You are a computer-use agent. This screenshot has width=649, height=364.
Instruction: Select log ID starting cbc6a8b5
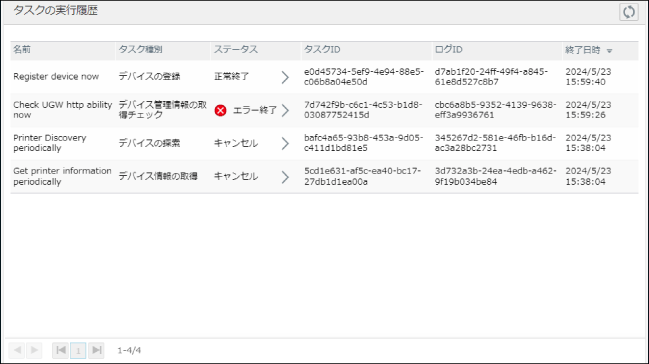(495, 110)
